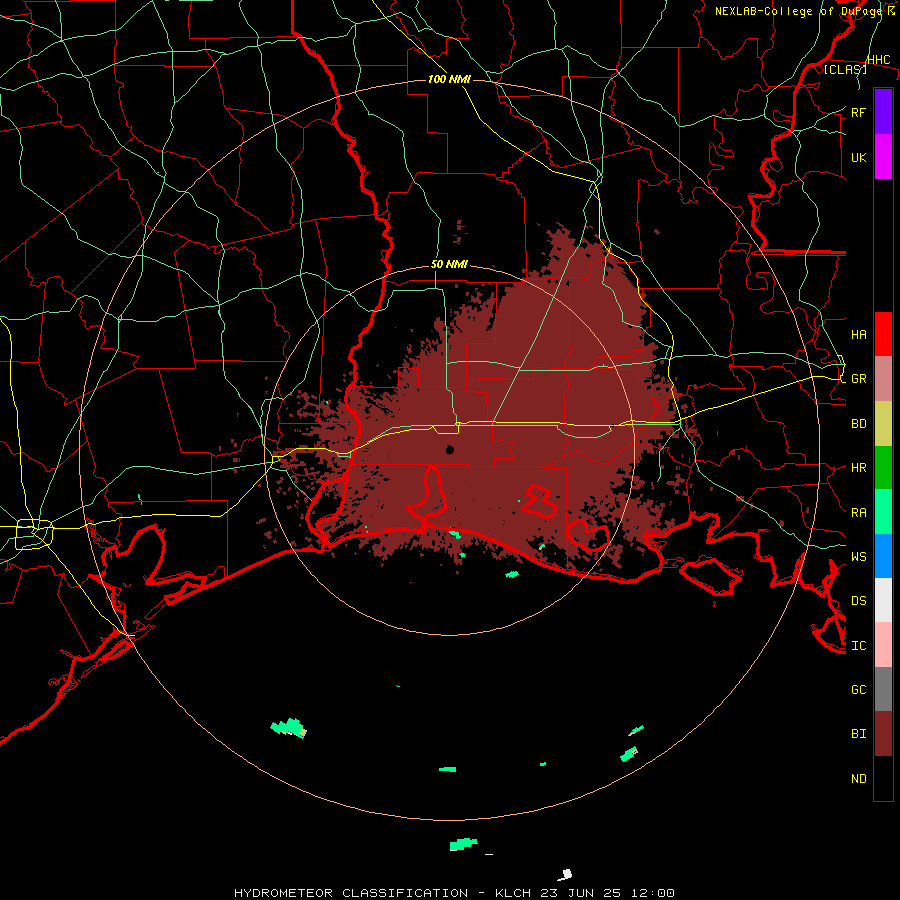Click the BD label in the legend

858,424
